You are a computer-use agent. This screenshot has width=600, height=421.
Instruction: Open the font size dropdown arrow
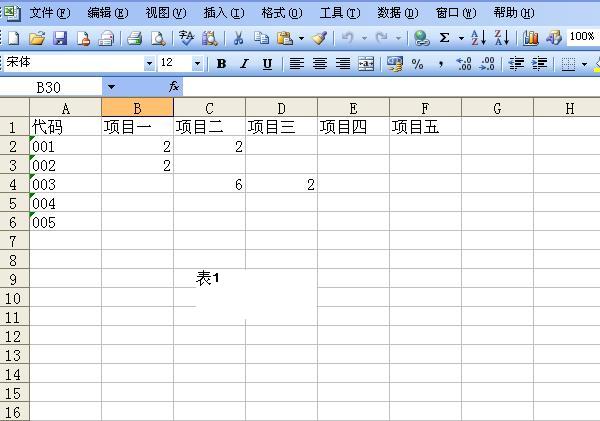[x=197, y=63]
